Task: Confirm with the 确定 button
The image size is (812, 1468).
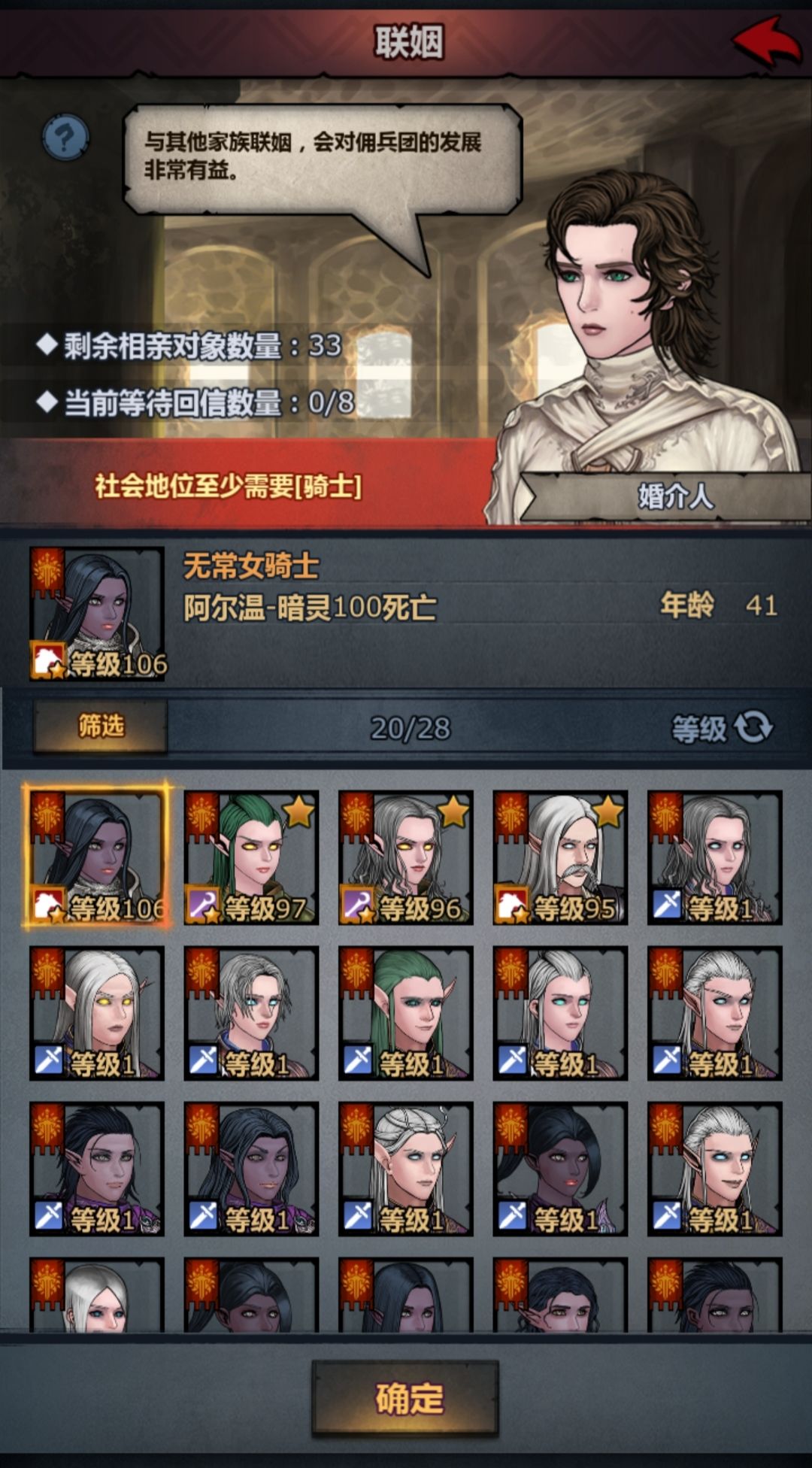Action: (x=406, y=1398)
